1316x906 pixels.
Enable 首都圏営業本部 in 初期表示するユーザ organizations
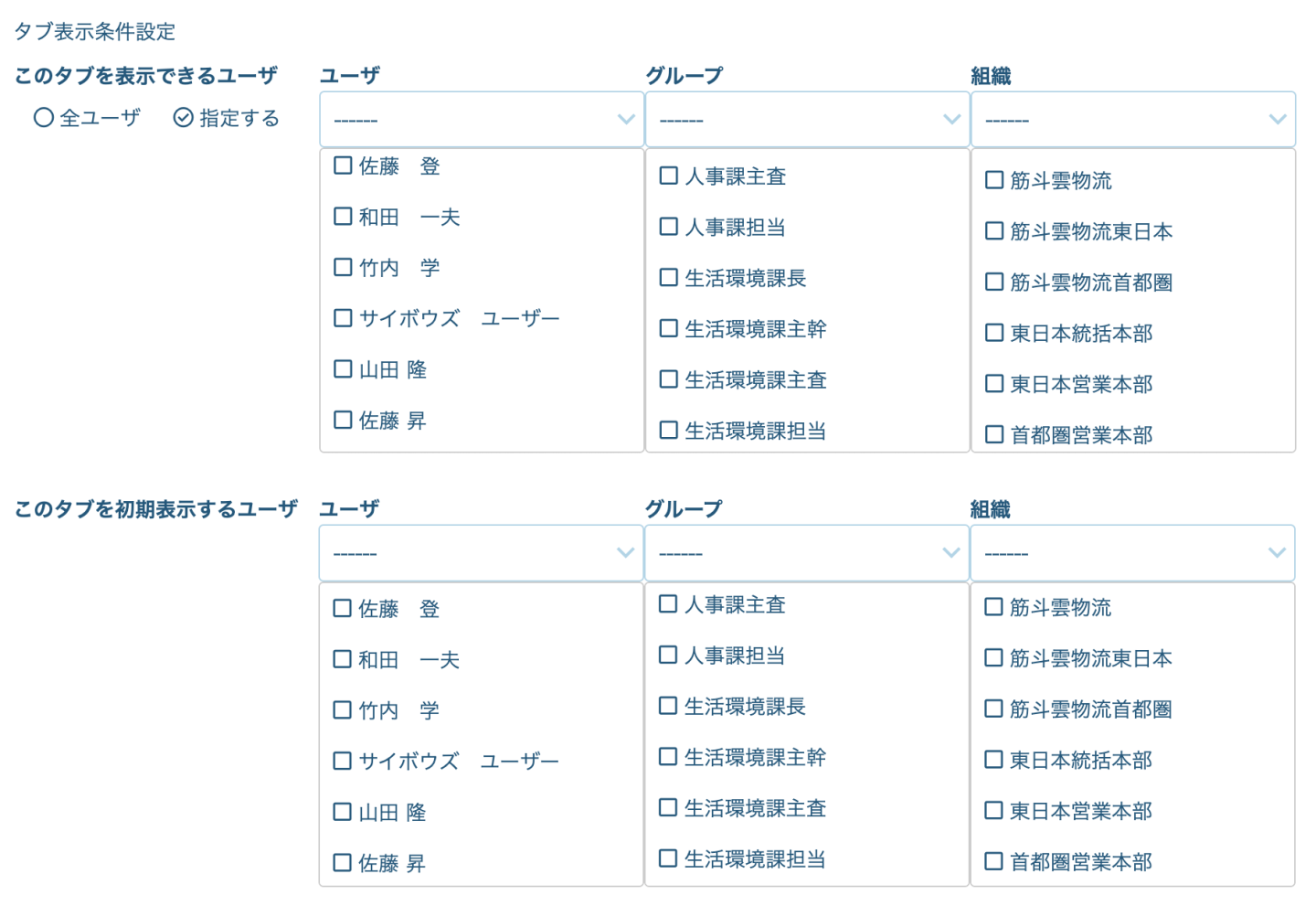(993, 861)
